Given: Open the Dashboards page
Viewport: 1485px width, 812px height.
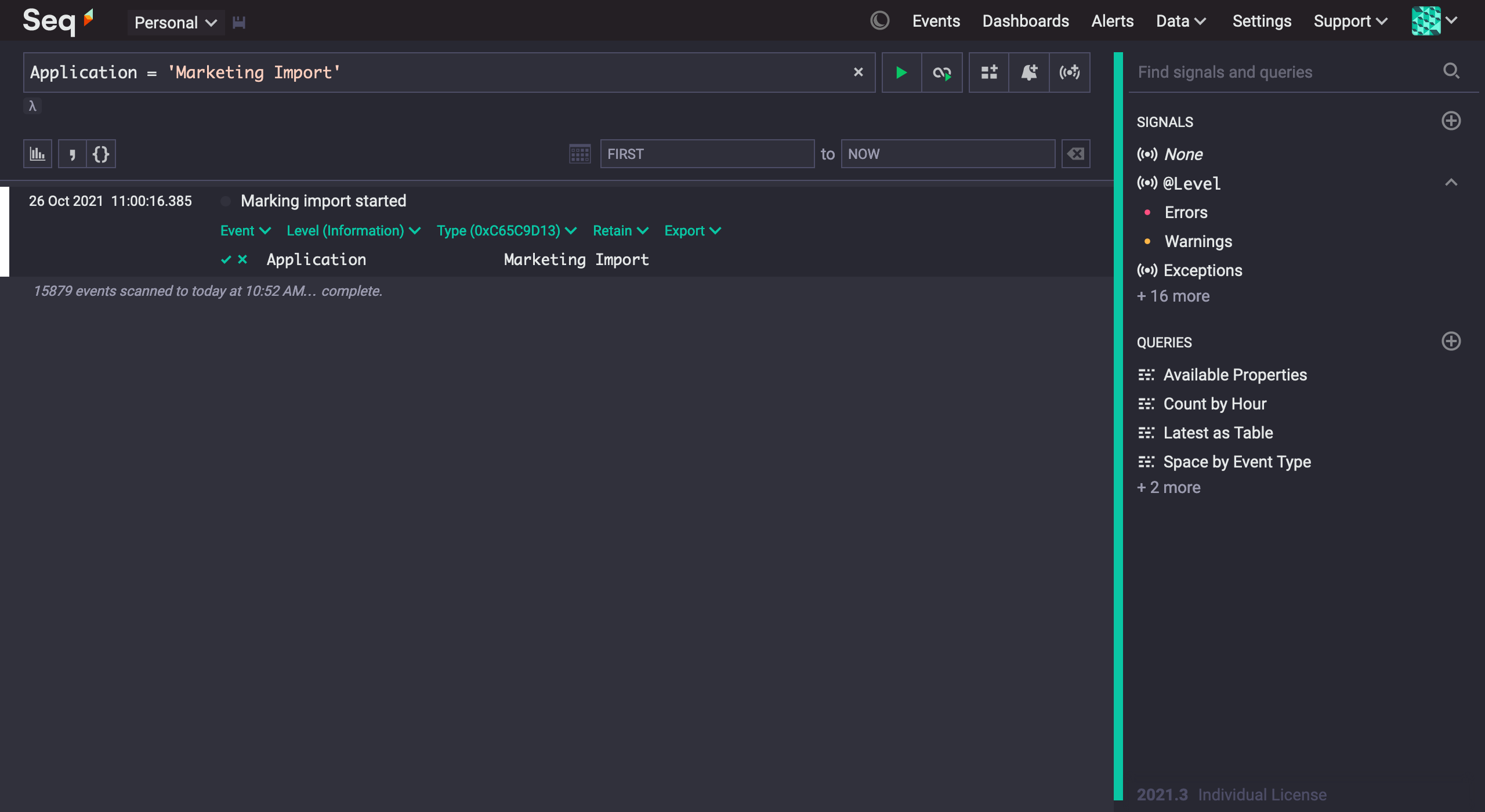Looking at the screenshot, I should (1025, 21).
